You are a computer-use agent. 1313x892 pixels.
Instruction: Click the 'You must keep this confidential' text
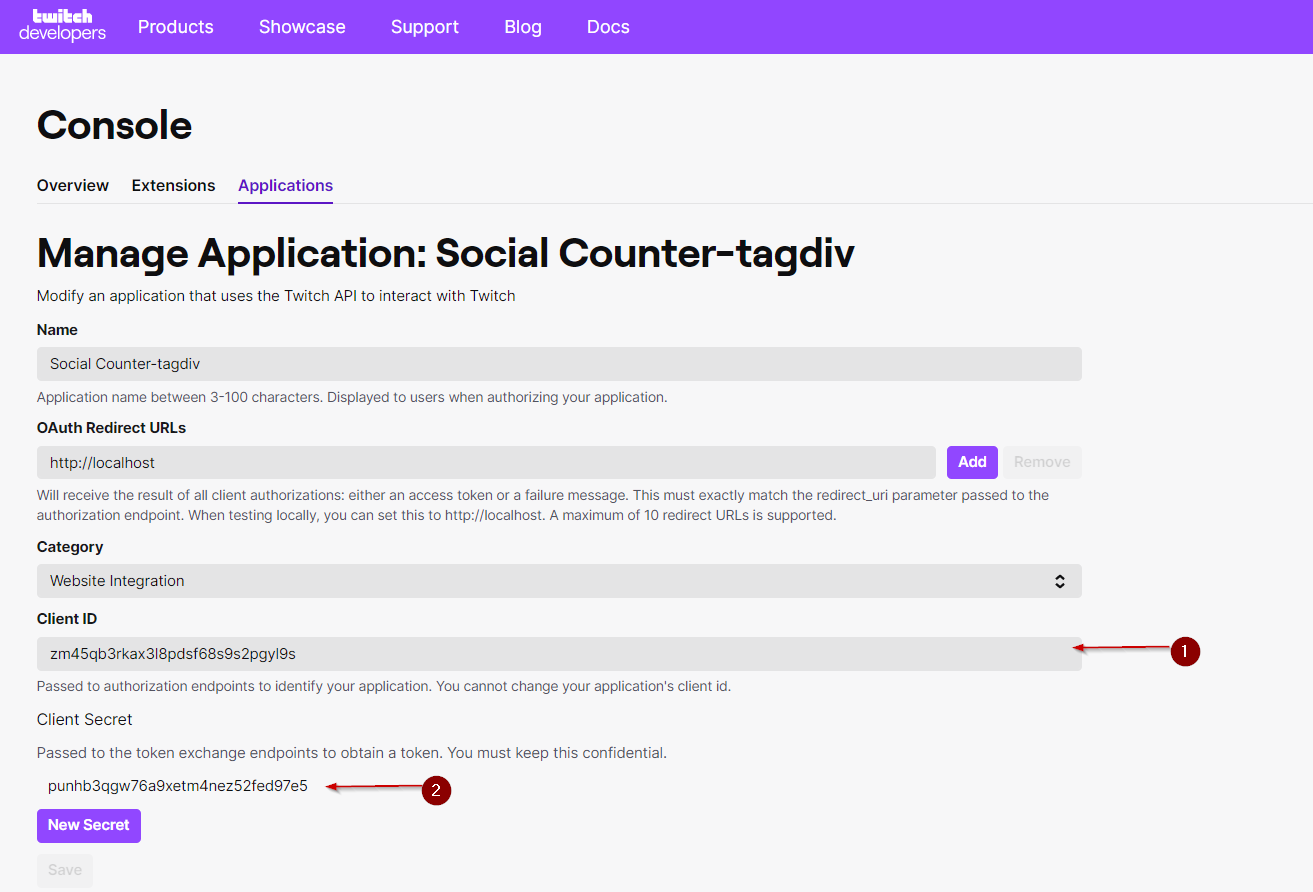tap(558, 752)
